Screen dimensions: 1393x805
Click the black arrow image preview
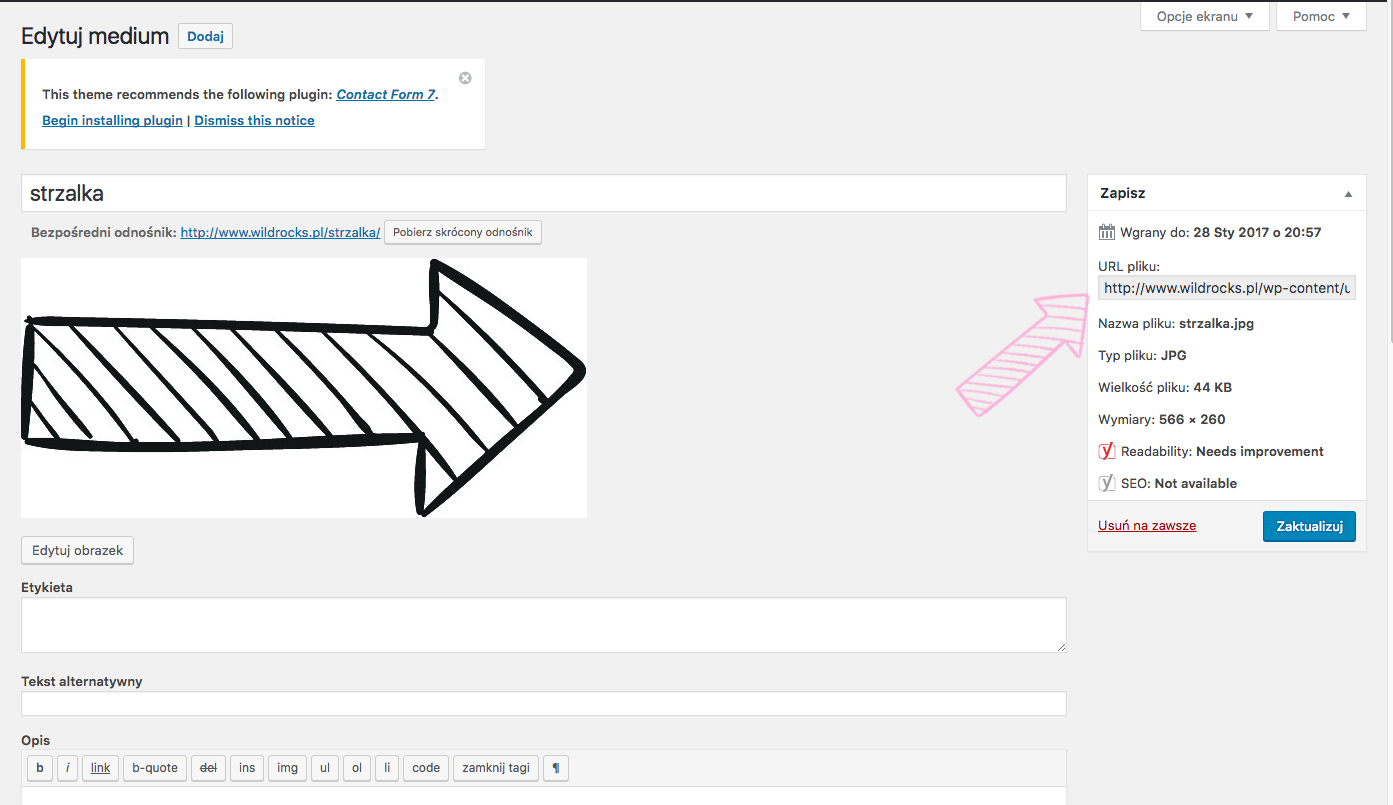[303, 388]
